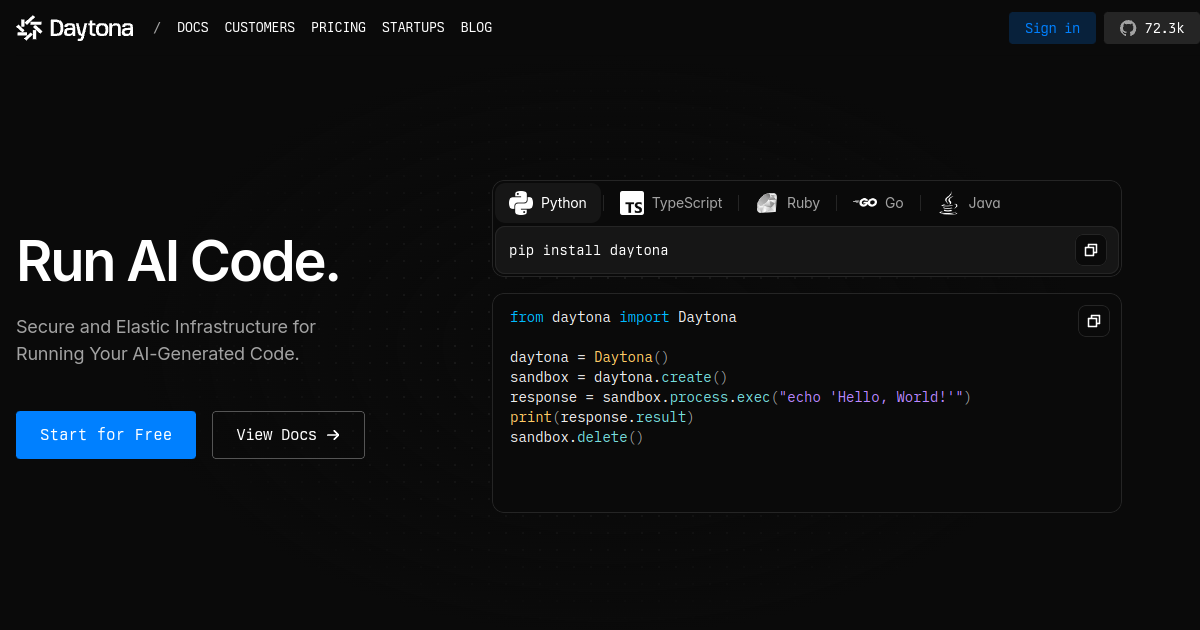Viewport: 1200px width, 630px height.
Task: Click the Ruby gem logo icon
Action: pos(767,203)
